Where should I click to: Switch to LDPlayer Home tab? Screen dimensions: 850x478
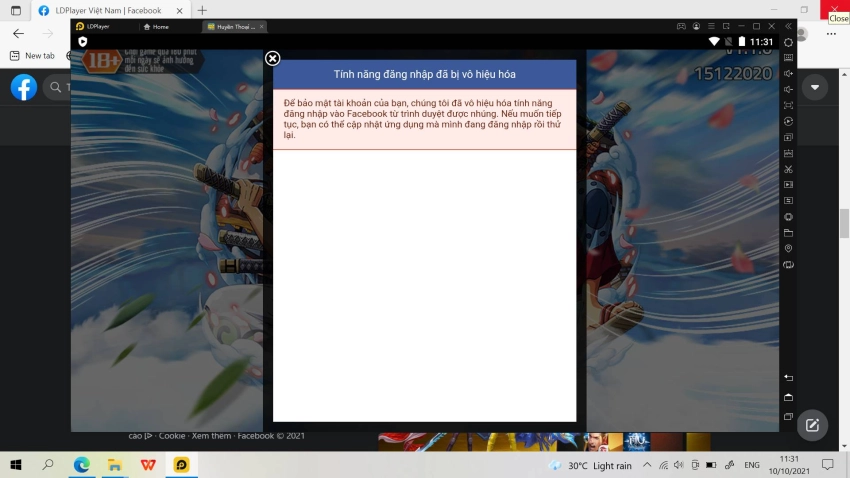point(156,27)
